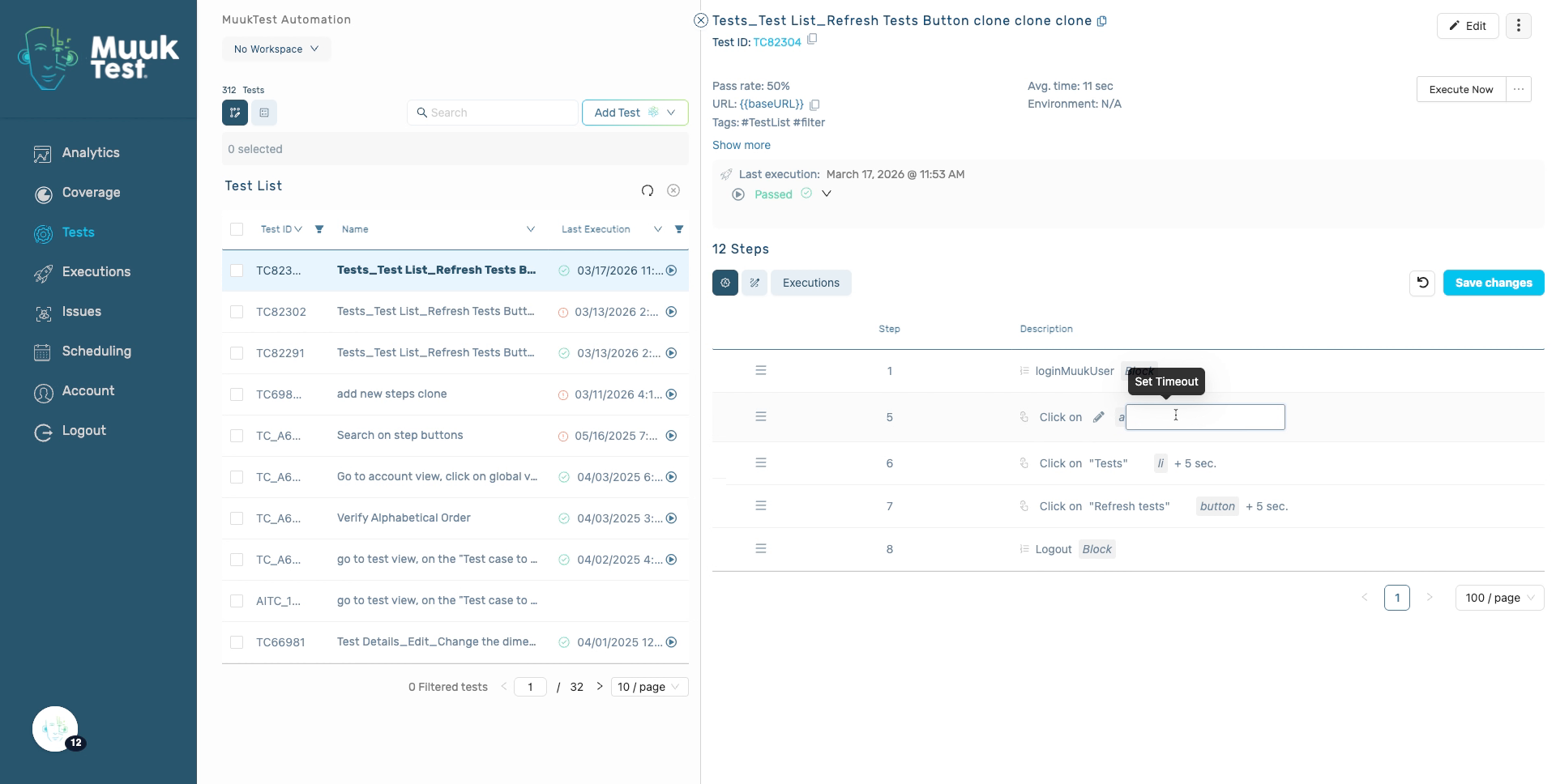
Task: Switch to the card list view
Action: [264, 113]
